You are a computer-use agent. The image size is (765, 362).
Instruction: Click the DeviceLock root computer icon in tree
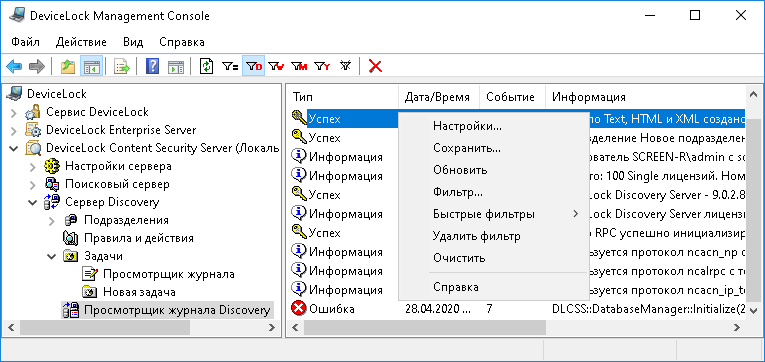tap(15, 94)
